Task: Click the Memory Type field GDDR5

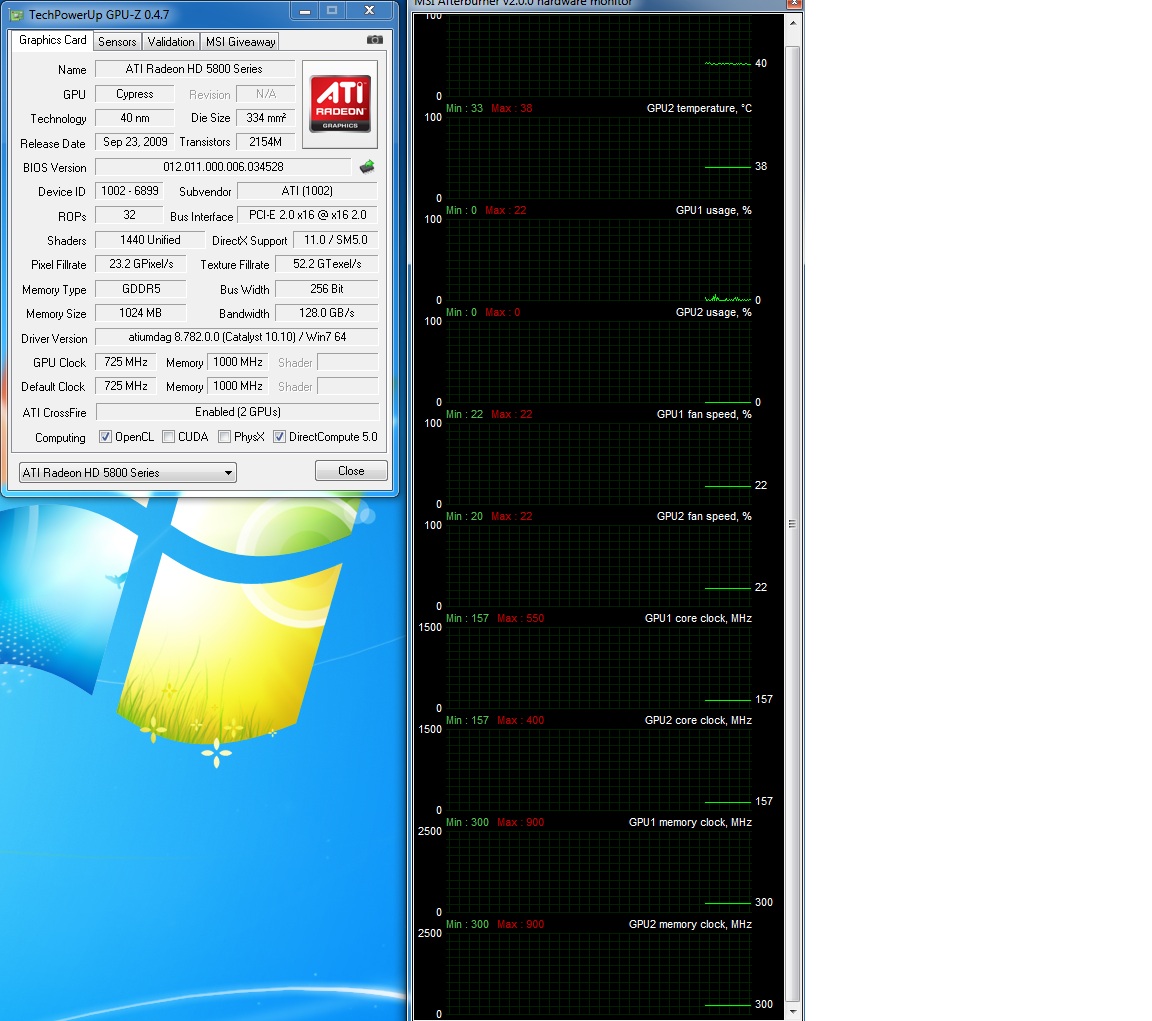Action: point(140,289)
